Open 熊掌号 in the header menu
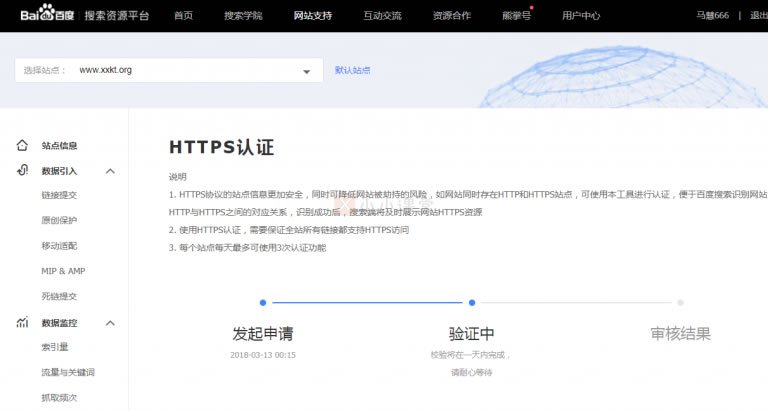This screenshot has width=768, height=411. point(516,16)
